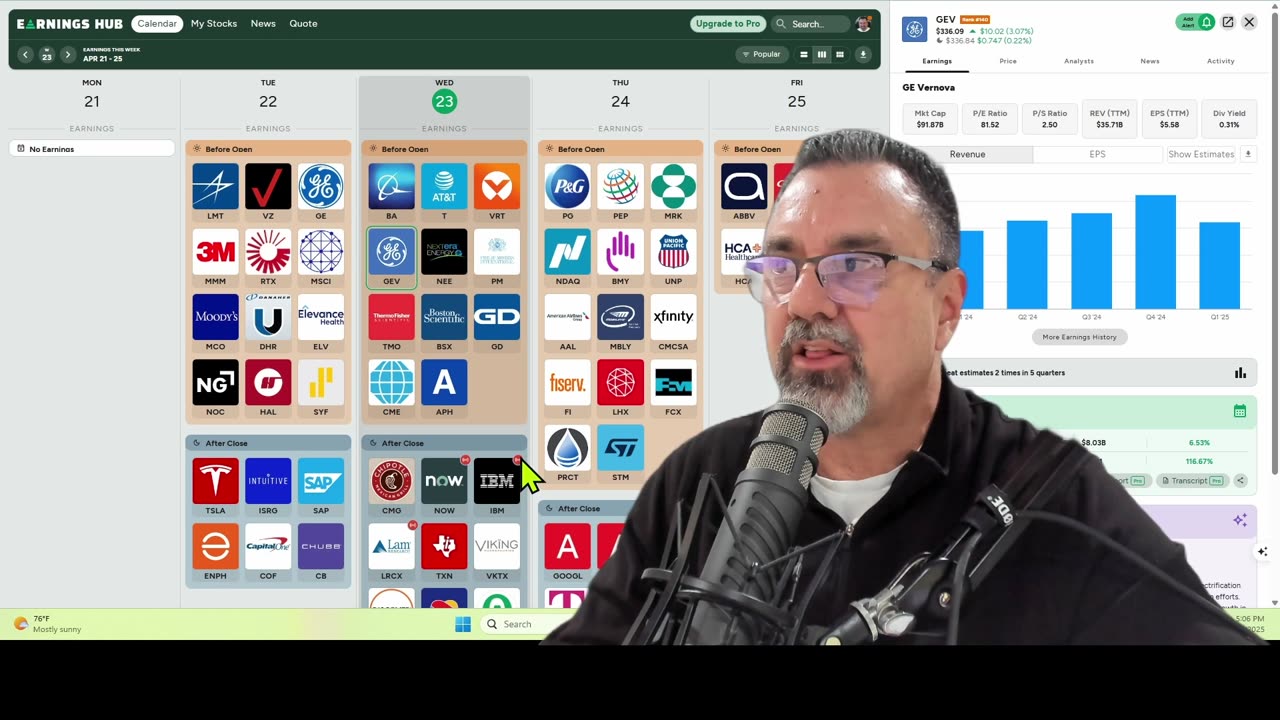Screen dimensions: 1280x720
Task: Open the 3M MMM earnings tile
Action: click(215, 257)
